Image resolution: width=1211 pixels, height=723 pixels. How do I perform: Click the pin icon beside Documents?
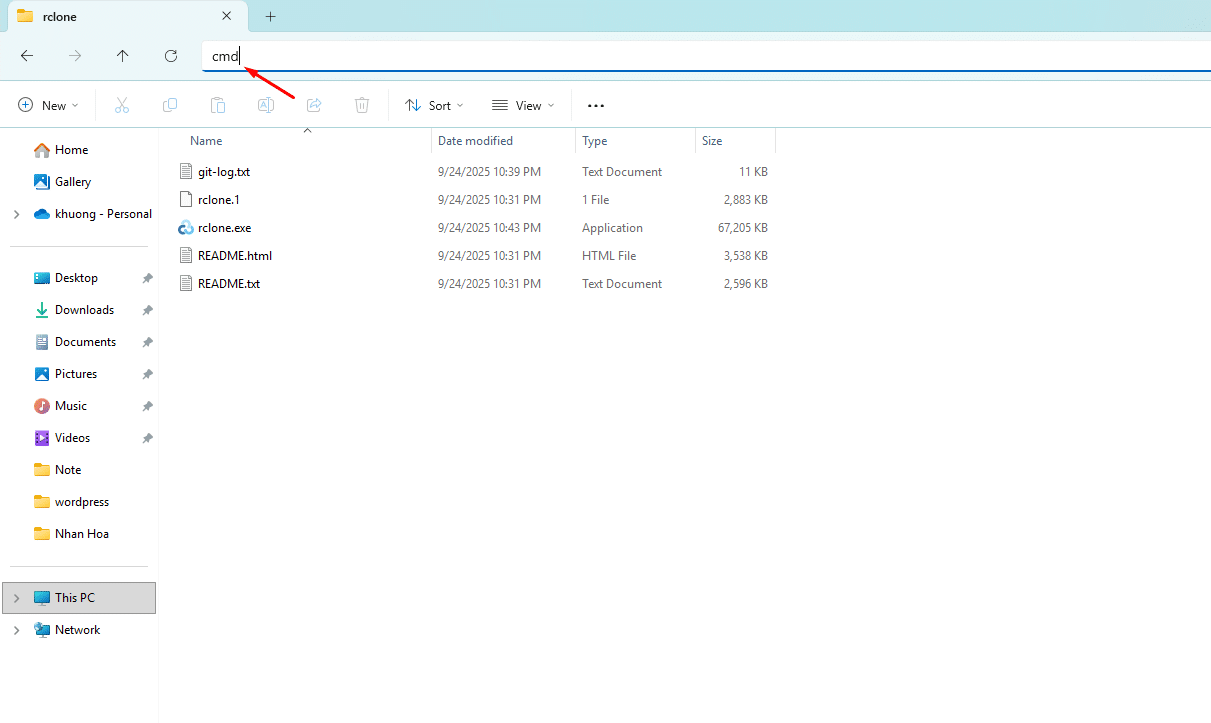pos(147,342)
